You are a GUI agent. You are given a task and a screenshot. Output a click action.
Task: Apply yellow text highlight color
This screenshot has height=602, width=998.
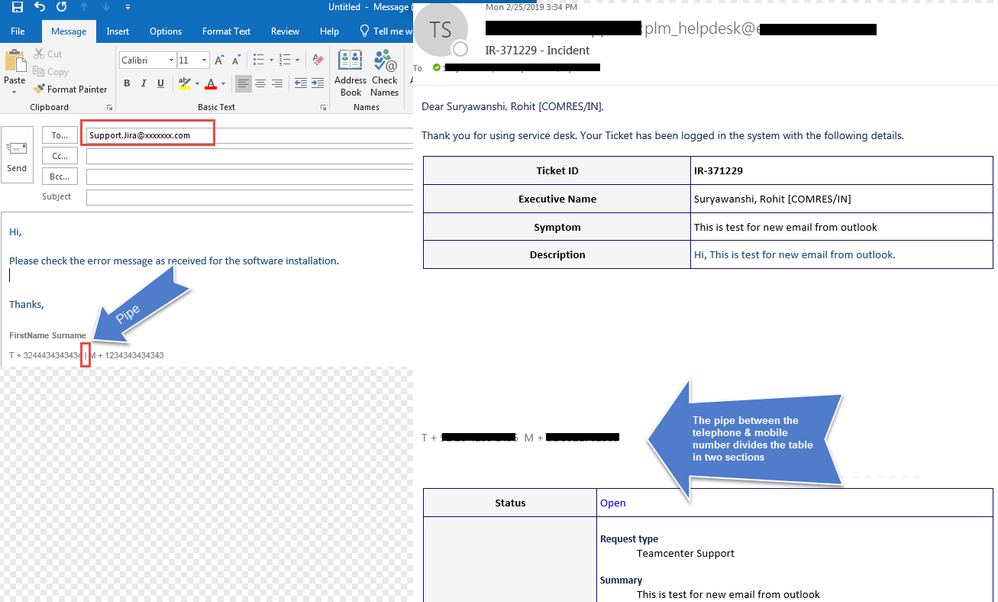[185, 83]
